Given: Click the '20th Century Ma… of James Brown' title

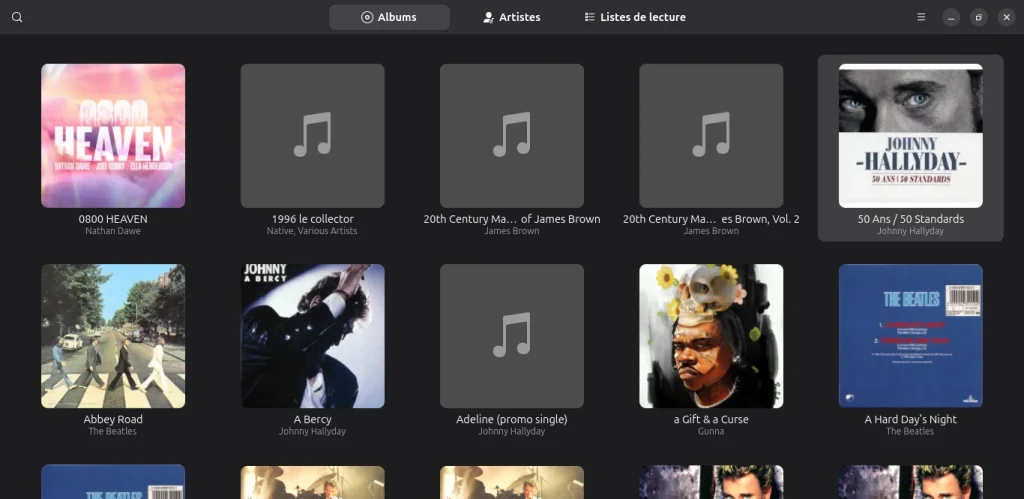Looking at the screenshot, I should pos(512,219).
